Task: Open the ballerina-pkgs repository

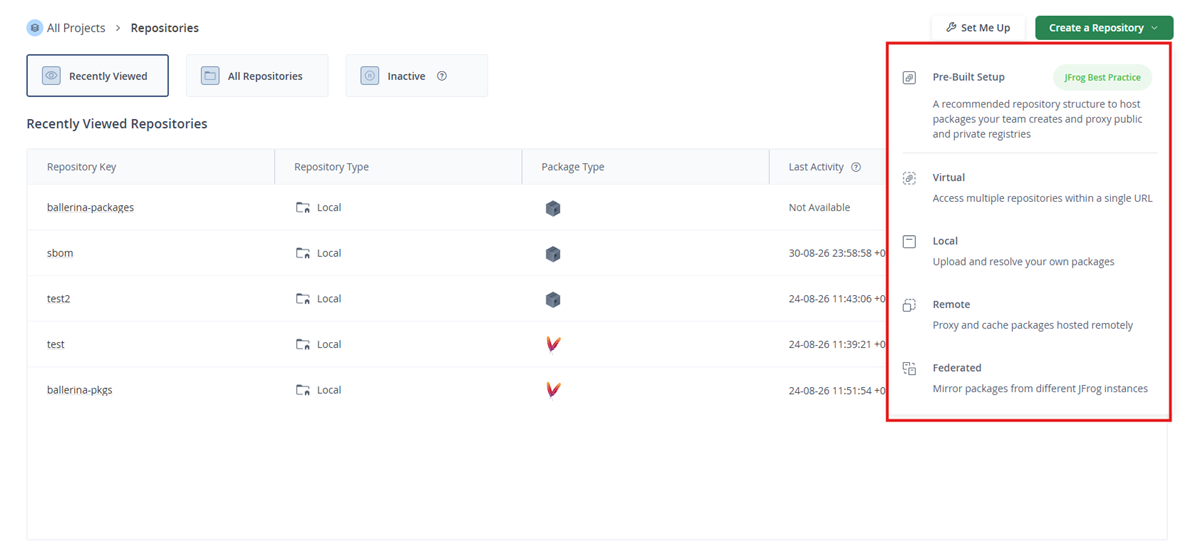Action: (80, 390)
